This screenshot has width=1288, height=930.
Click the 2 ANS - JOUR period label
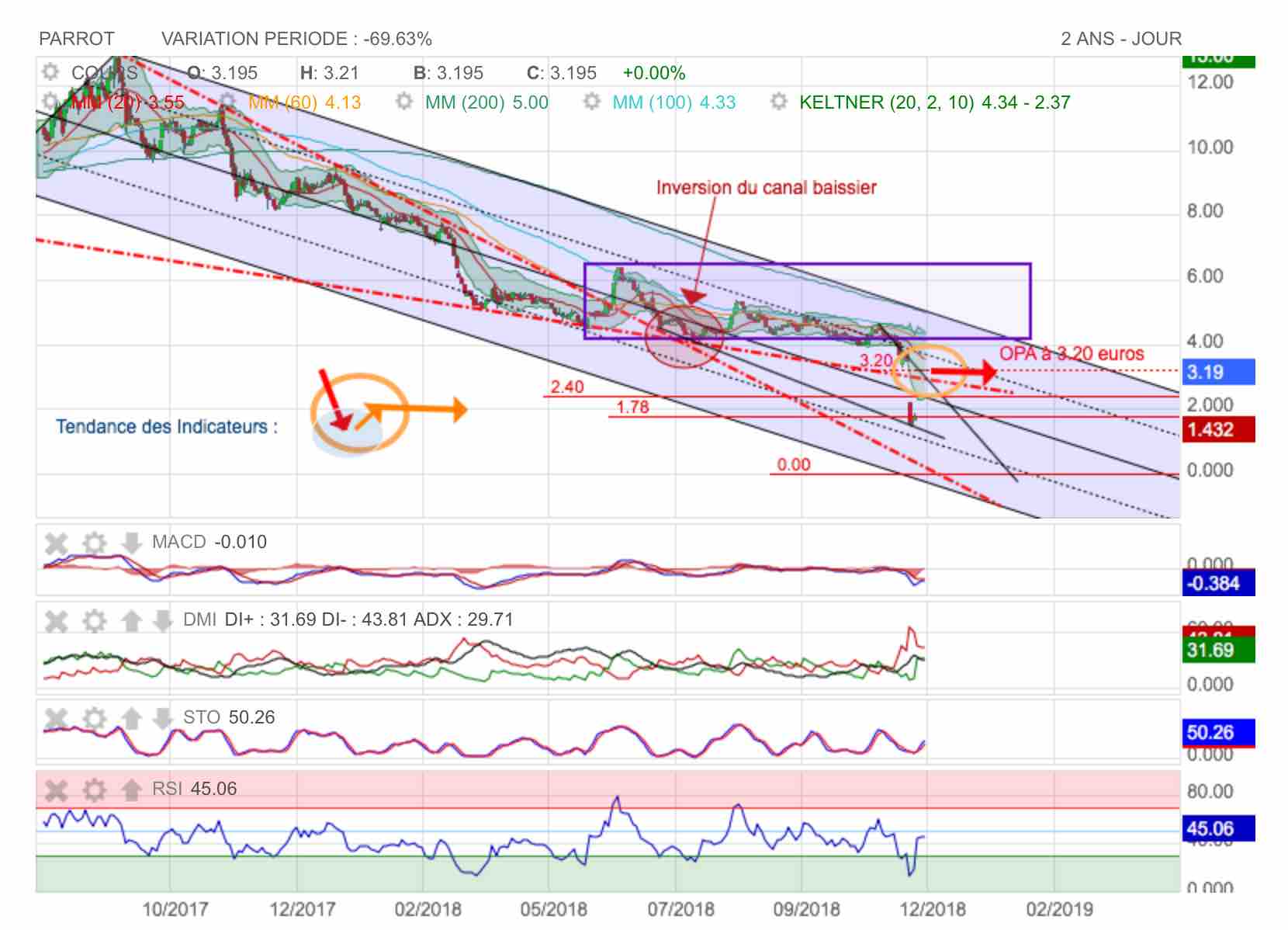[x=1121, y=39]
